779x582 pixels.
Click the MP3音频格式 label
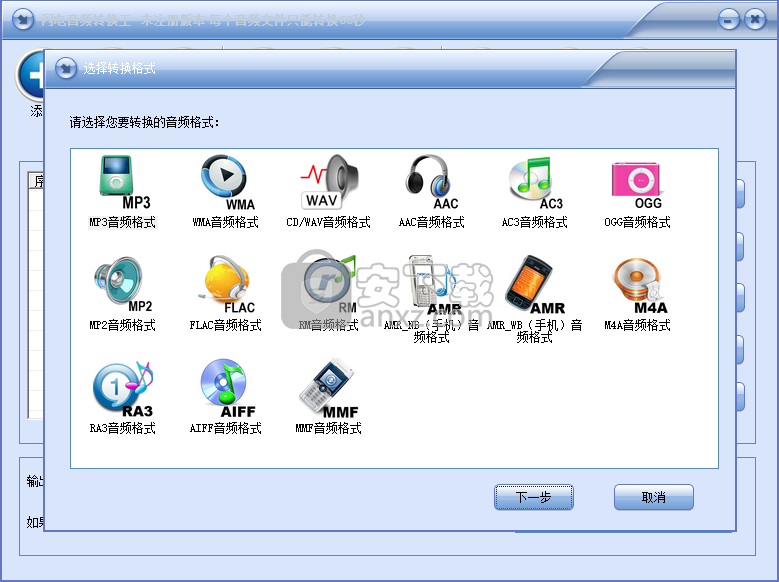(123, 222)
